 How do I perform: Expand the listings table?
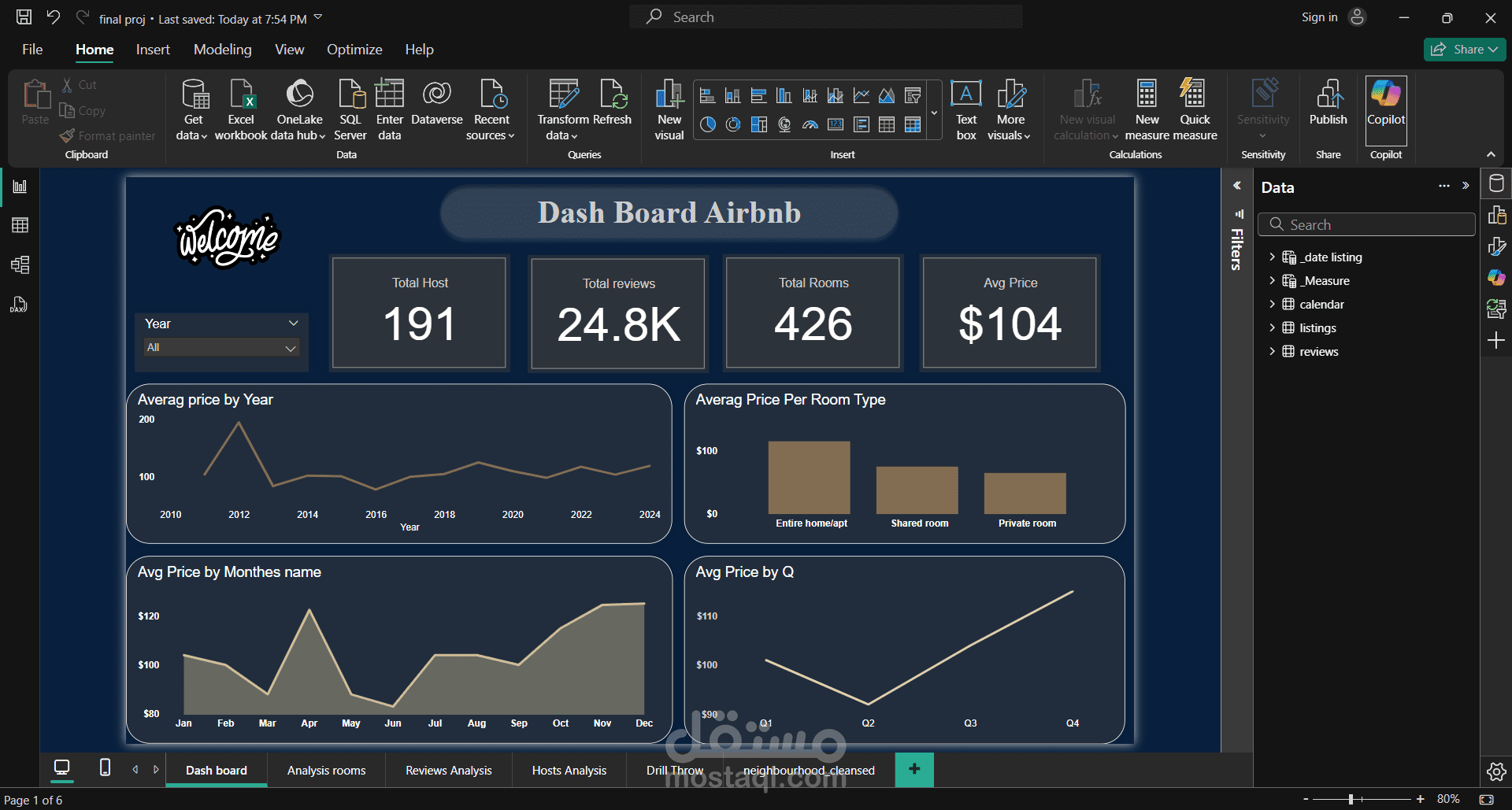pyautogui.click(x=1272, y=327)
